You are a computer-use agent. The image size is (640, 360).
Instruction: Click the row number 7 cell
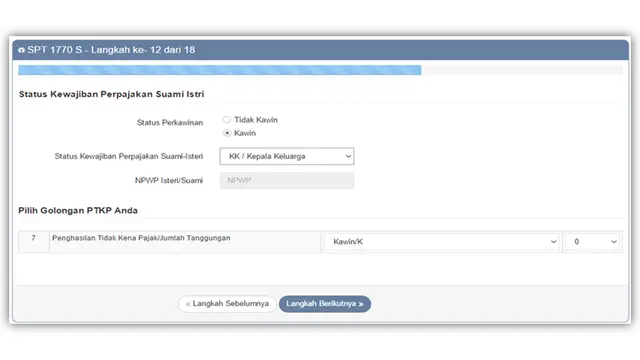[34, 242]
